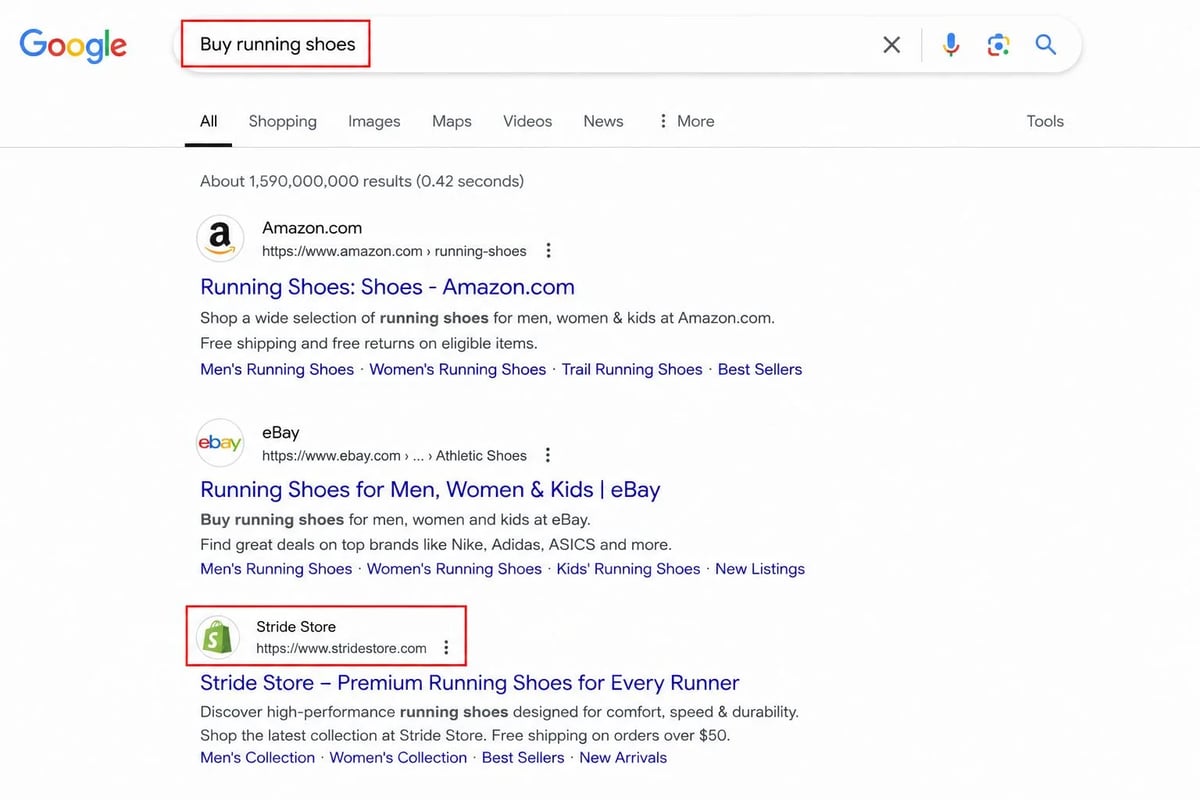Open 'Running Shoes for Men, Women & Kids | eBay'
This screenshot has width=1200, height=800.
pyautogui.click(x=430, y=490)
